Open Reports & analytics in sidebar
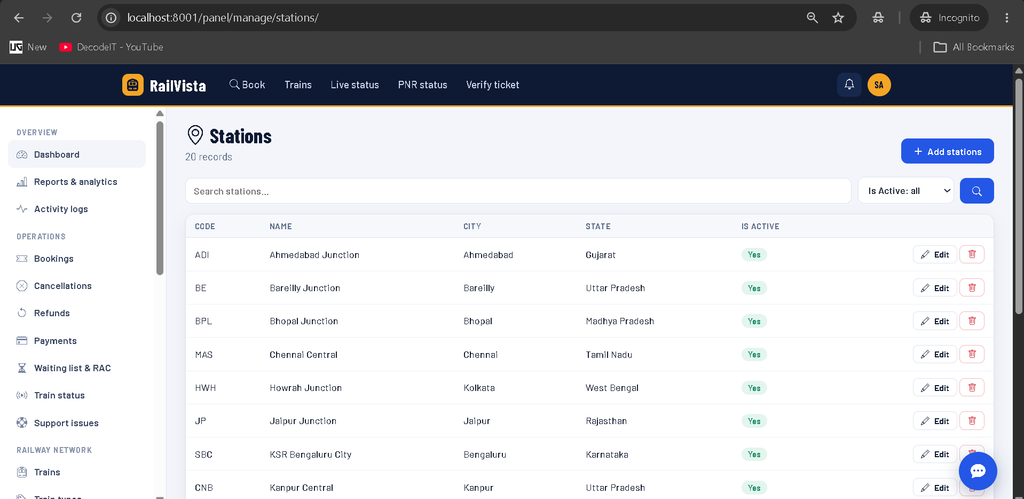The image size is (1024, 499). pos(76,182)
